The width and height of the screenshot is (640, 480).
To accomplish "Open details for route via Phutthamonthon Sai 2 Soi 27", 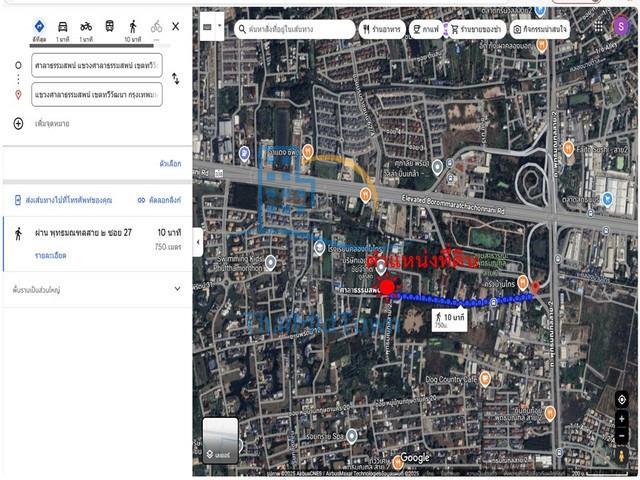I will (51, 256).
